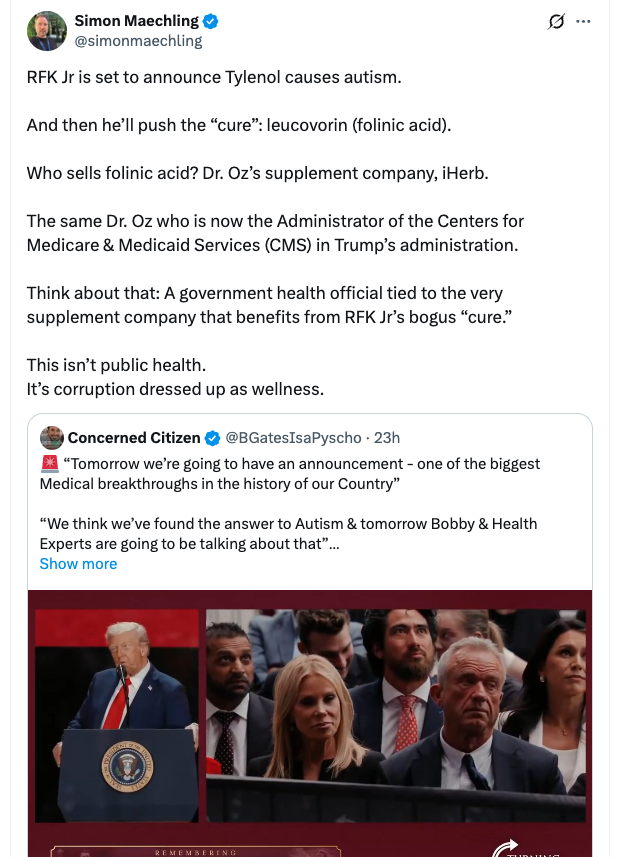This screenshot has width=617, height=857.
Task: Click Simon Maechling's profile avatar
Action: pos(46,31)
